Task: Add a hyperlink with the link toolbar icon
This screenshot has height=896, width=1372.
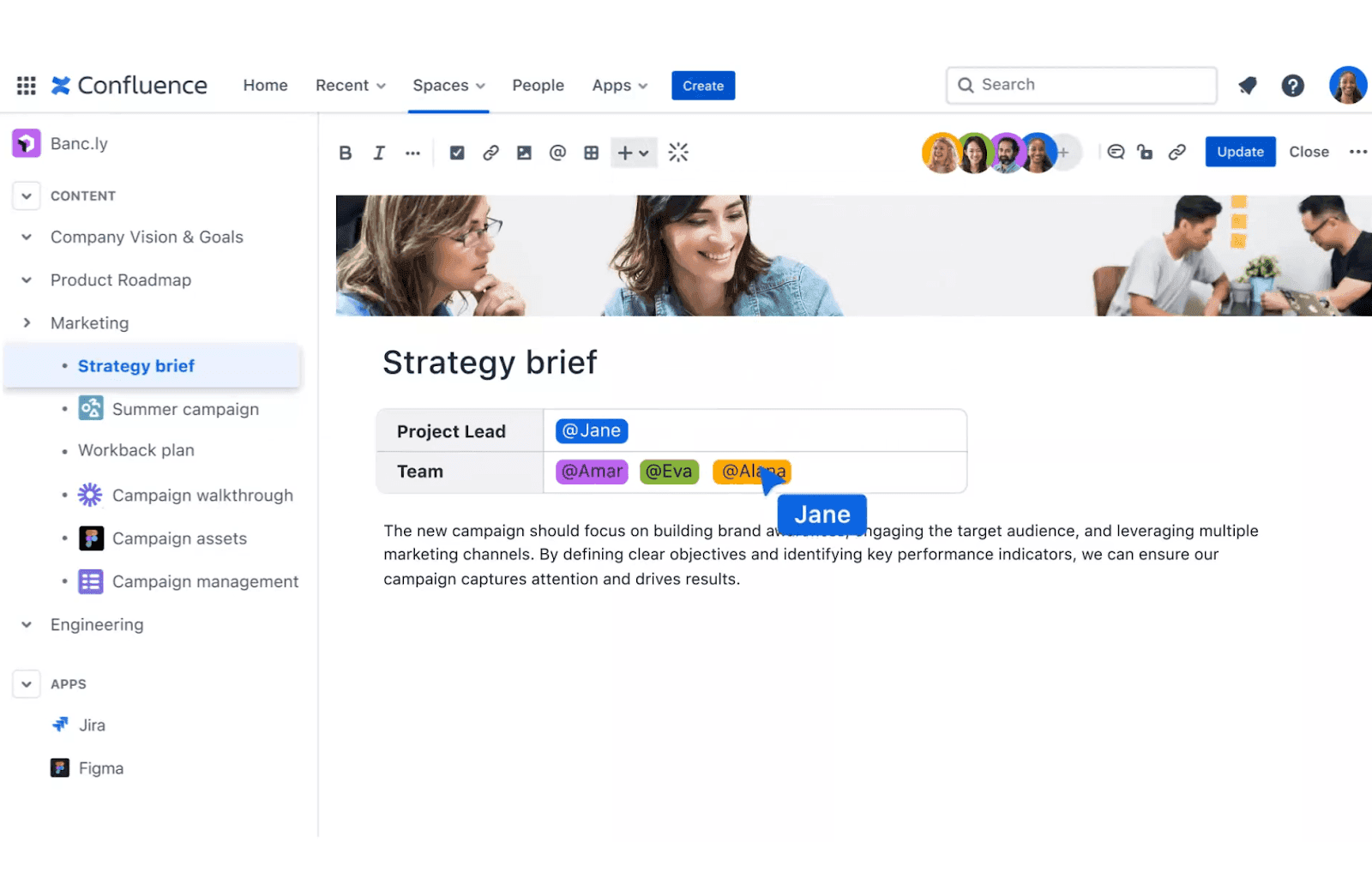Action: [490, 152]
